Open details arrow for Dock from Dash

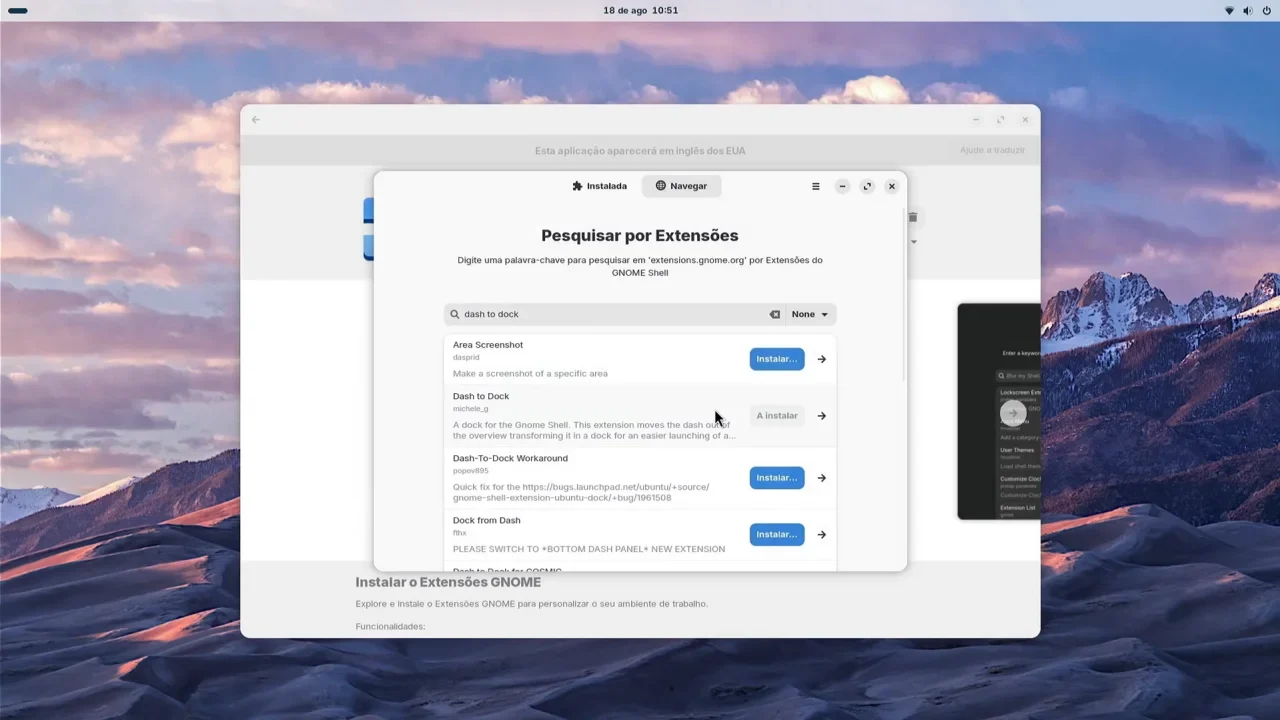(x=822, y=535)
